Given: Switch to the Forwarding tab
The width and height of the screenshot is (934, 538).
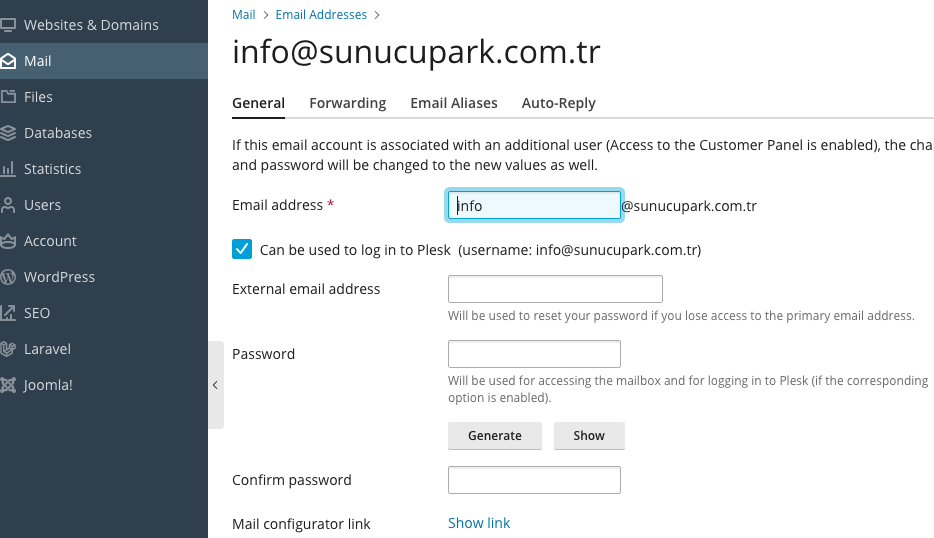Looking at the screenshot, I should [347, 103].
